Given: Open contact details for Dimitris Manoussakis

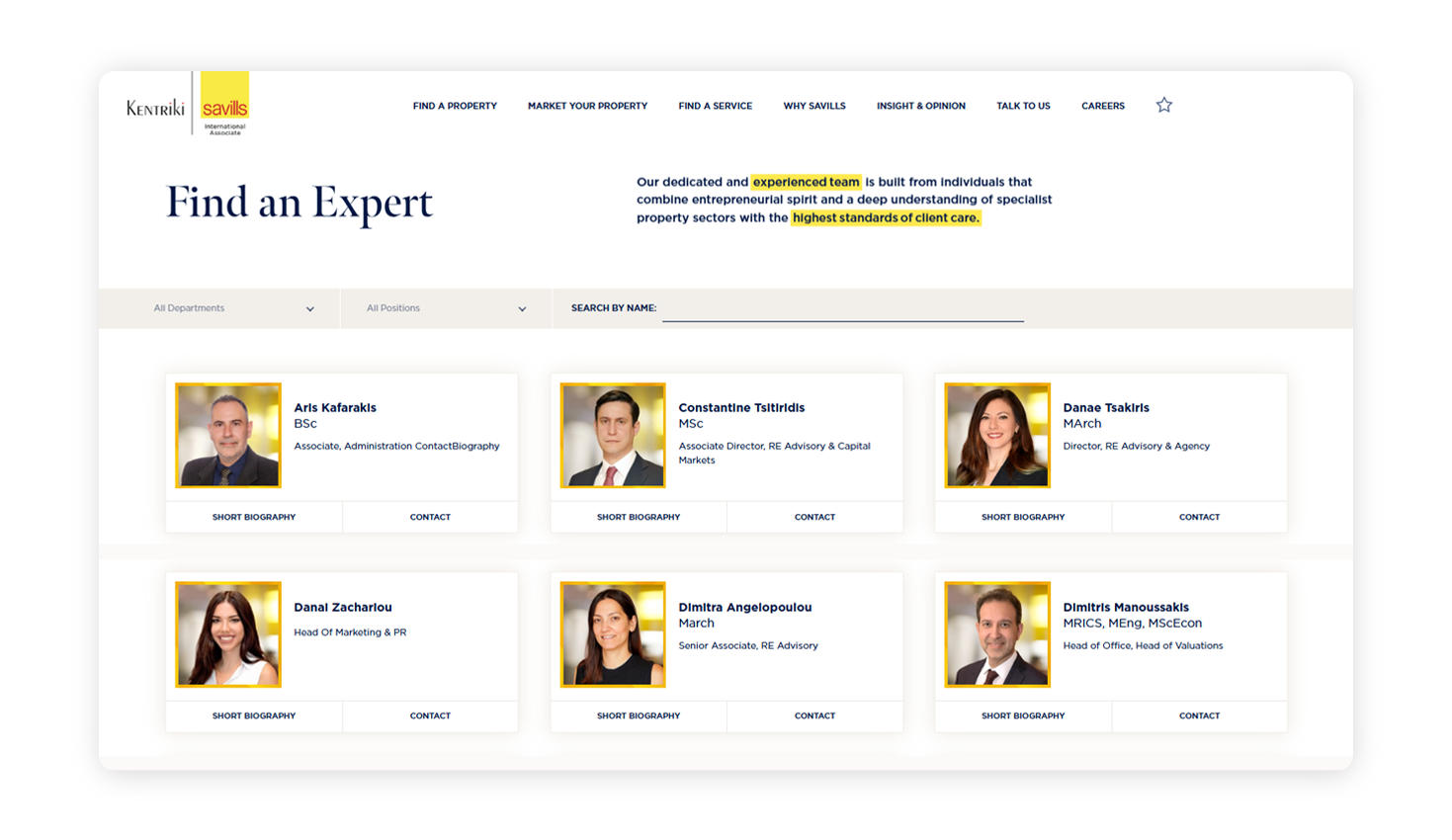Looking at the screenshot, I should point(1198,715).
